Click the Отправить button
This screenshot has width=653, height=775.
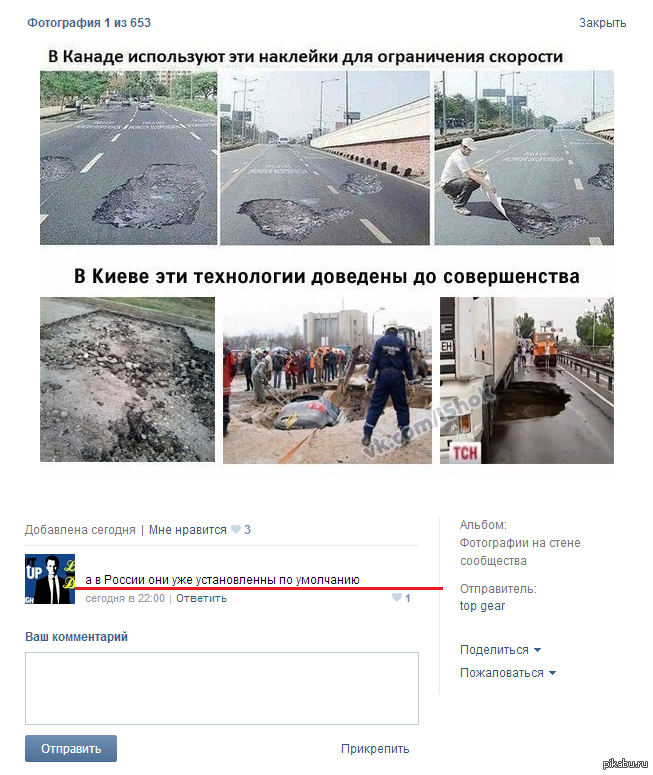[71, 748]
